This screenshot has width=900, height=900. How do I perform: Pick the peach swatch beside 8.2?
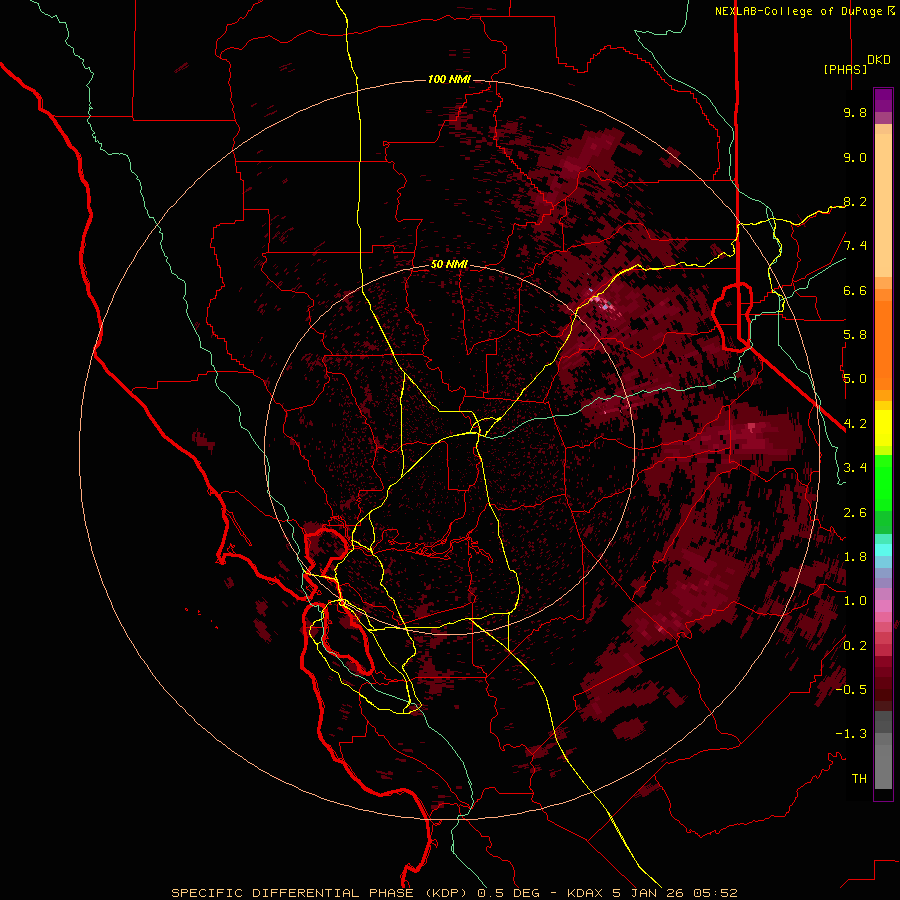(883, 205)
